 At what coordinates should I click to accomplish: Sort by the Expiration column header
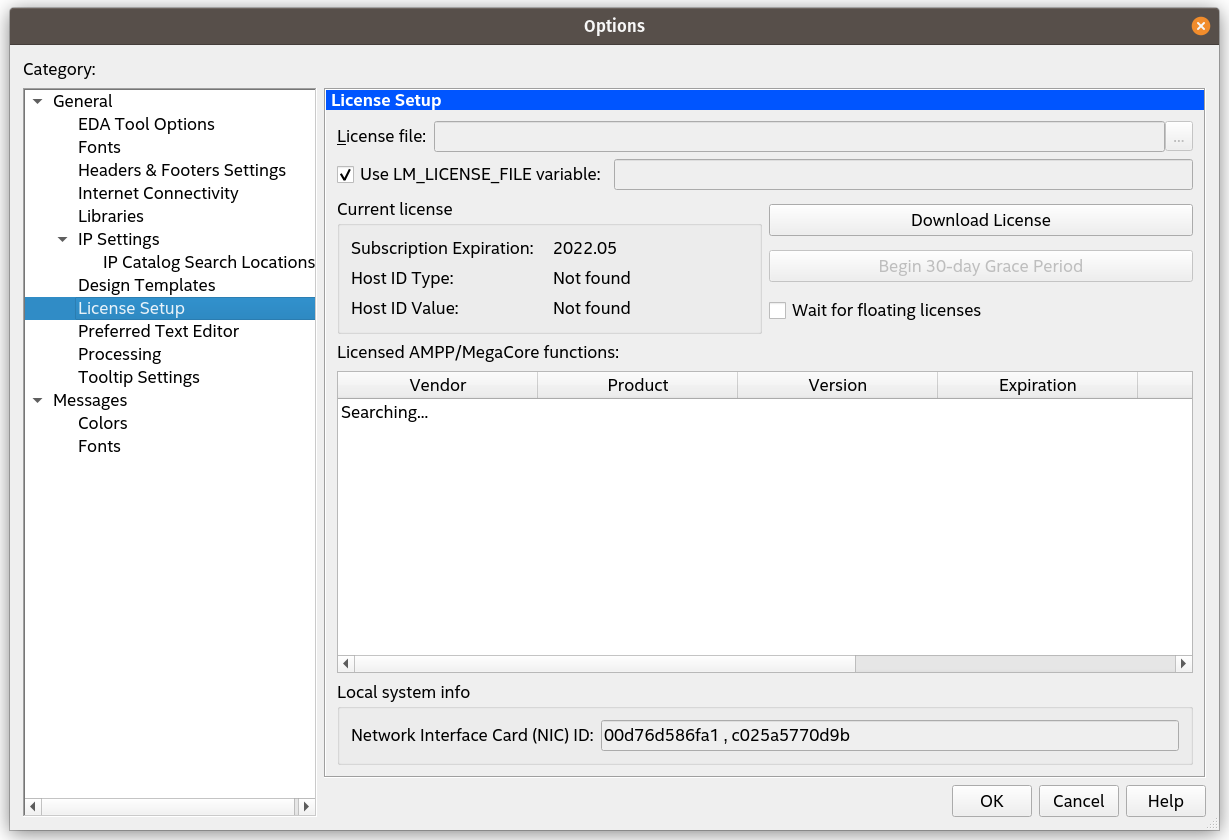click(1037, 385)
